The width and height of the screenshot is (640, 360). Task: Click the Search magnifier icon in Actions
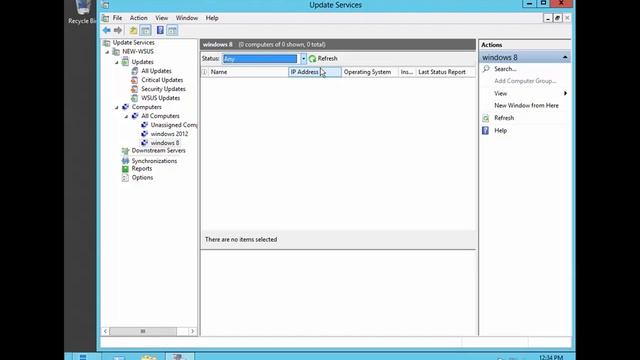486,69
